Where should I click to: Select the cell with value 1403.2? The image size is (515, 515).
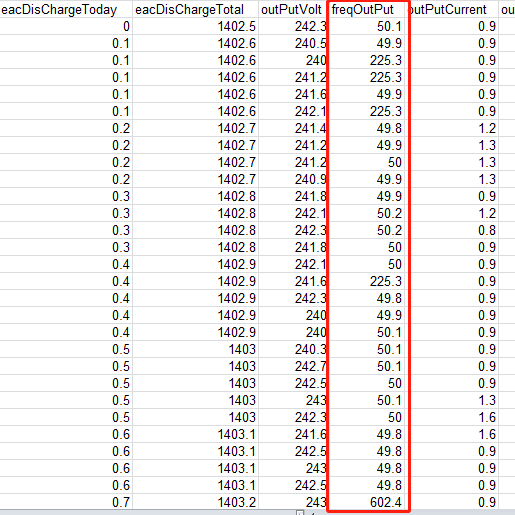coord(195,502)
